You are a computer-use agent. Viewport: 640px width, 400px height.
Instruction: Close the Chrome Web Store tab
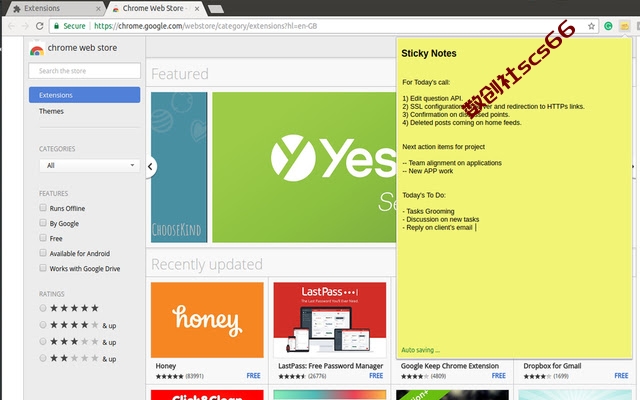click(x=197, y=9)
